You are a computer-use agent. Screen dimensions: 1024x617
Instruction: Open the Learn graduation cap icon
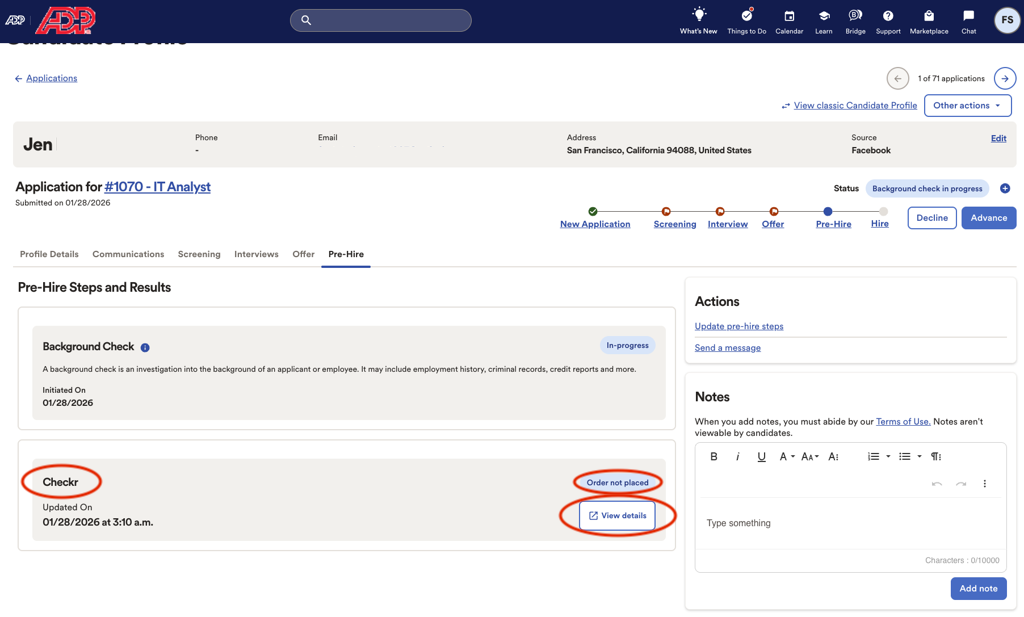coord(824,16)
